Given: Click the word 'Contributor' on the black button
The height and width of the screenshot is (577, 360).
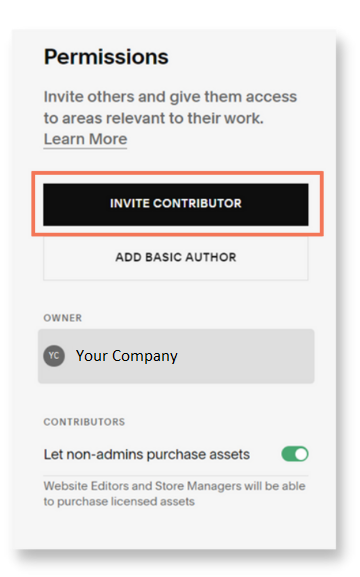Looking at the screenshot, I should (x=197, y=203).
